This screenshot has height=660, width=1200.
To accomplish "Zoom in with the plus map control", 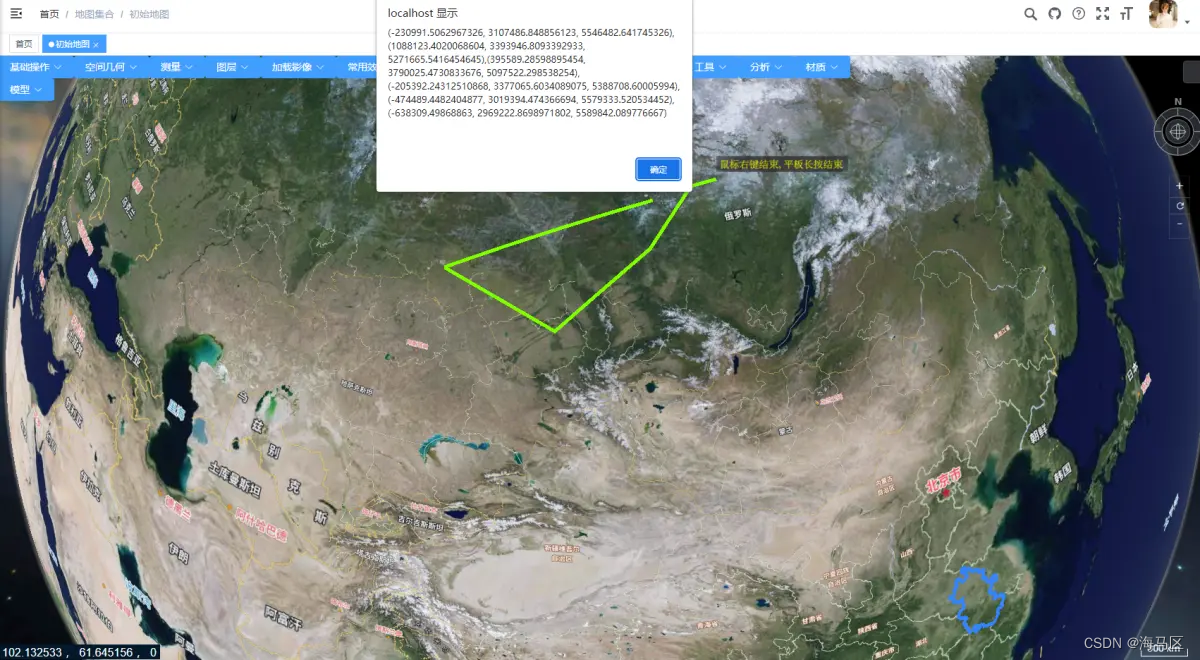I will (x=1179, y=186).
